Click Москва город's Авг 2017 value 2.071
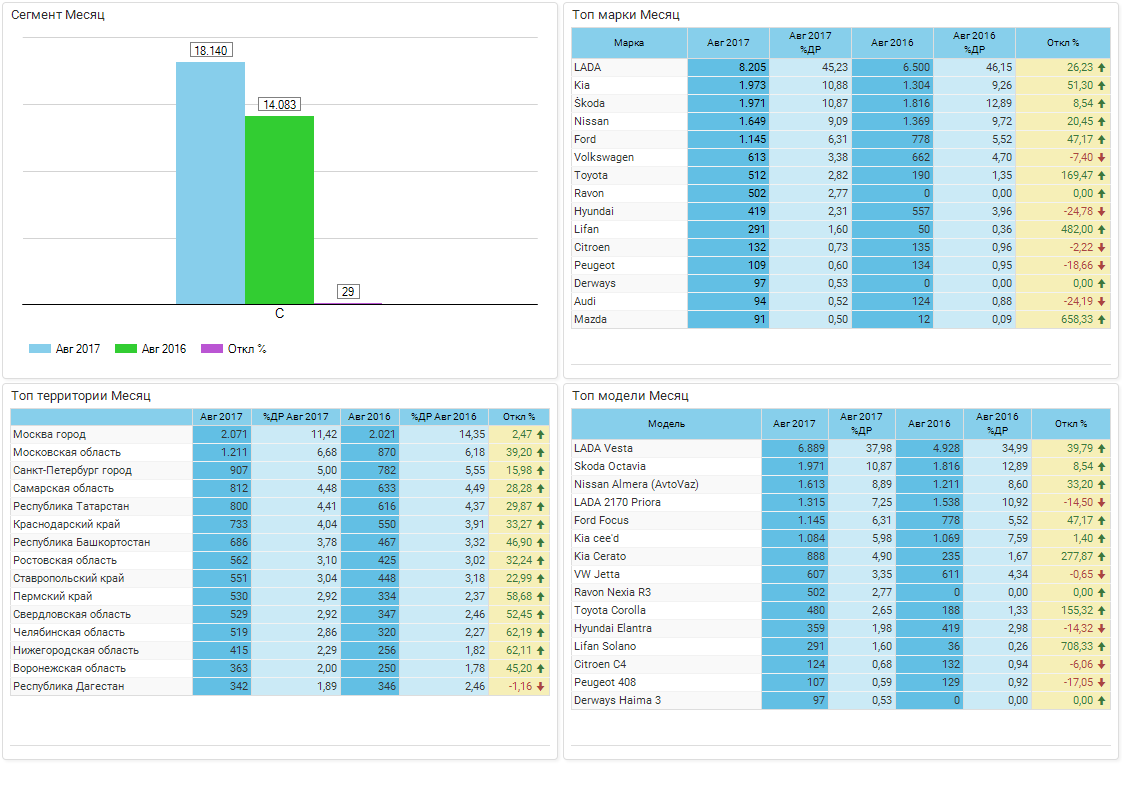 pos(222,434)
